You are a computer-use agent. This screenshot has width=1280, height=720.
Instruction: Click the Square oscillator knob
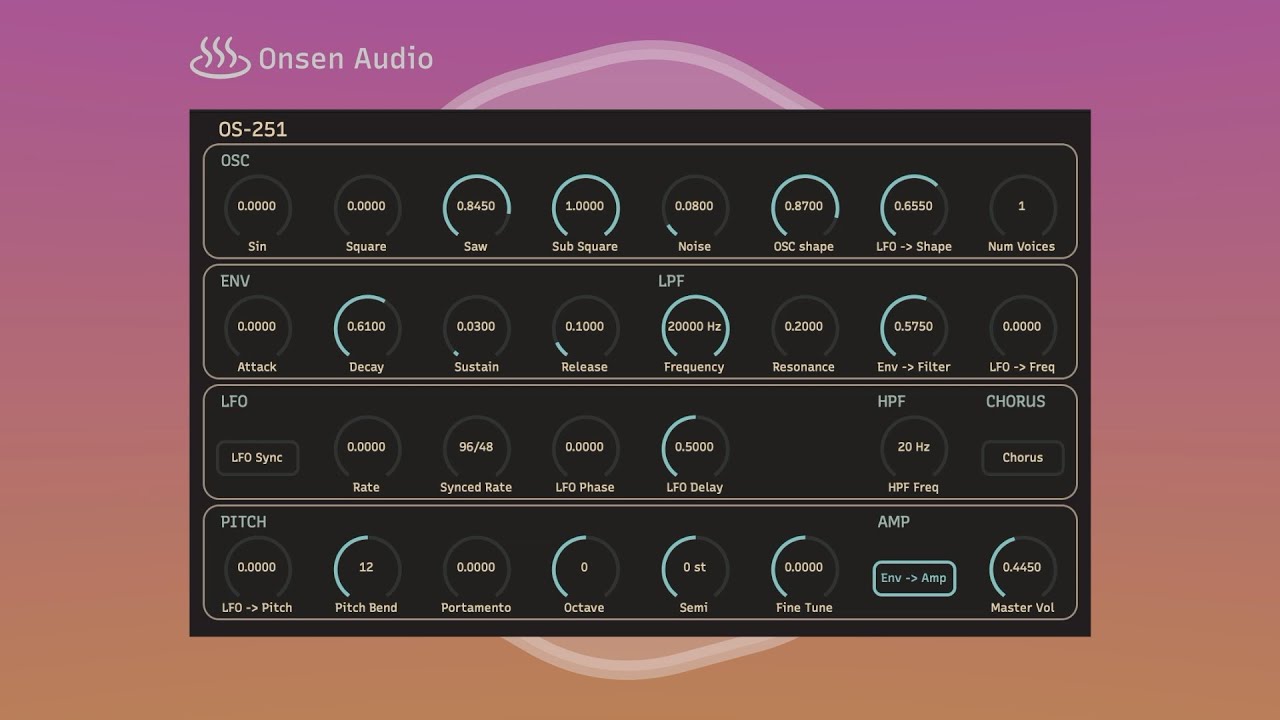(366, 207)
